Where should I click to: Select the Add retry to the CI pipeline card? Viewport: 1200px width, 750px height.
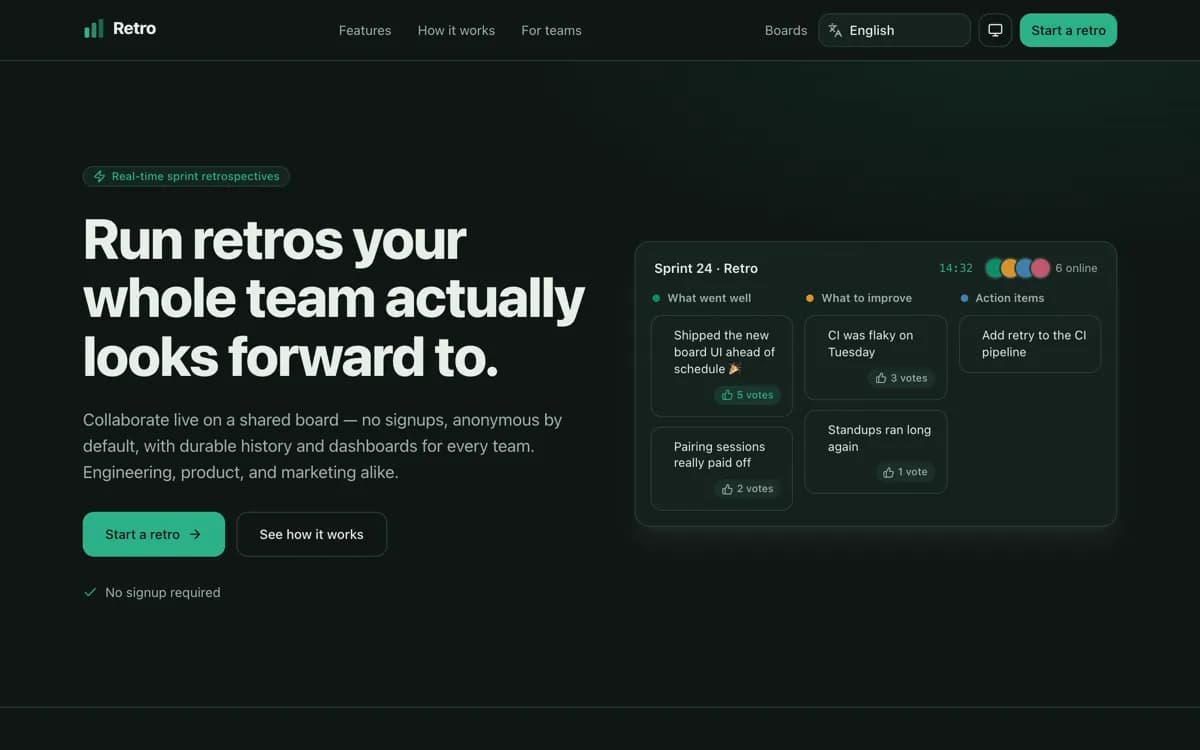click(1030, 344)
